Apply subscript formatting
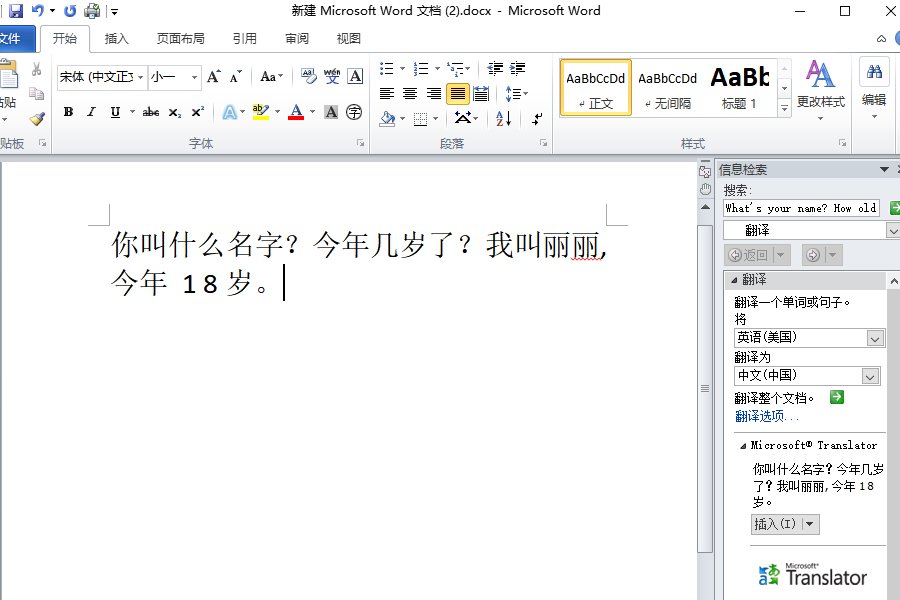 [173, 112]
